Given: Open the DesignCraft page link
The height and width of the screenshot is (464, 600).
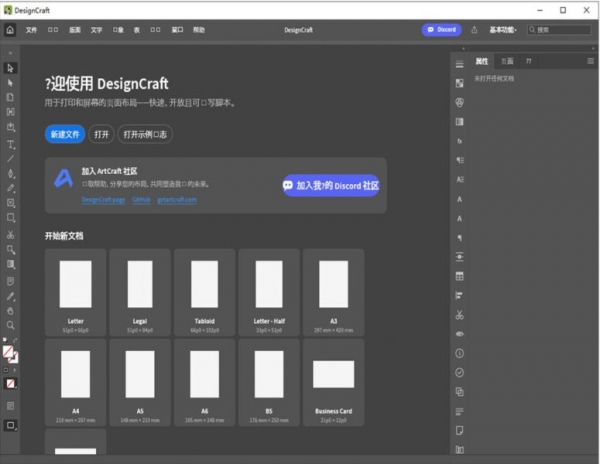Looking at the screenshot, I should [x=103, y=200].
